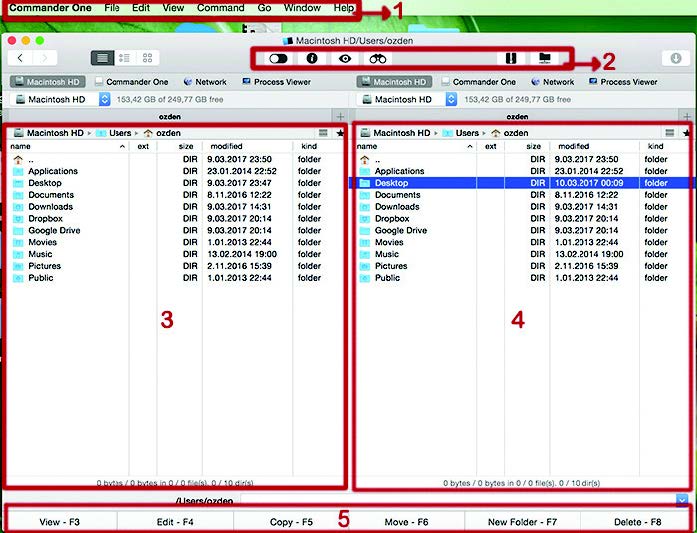The height and width of the screenshot is (533, 697).
Task: Select the Dropbox folder in left pane
Action: point(44,219)
